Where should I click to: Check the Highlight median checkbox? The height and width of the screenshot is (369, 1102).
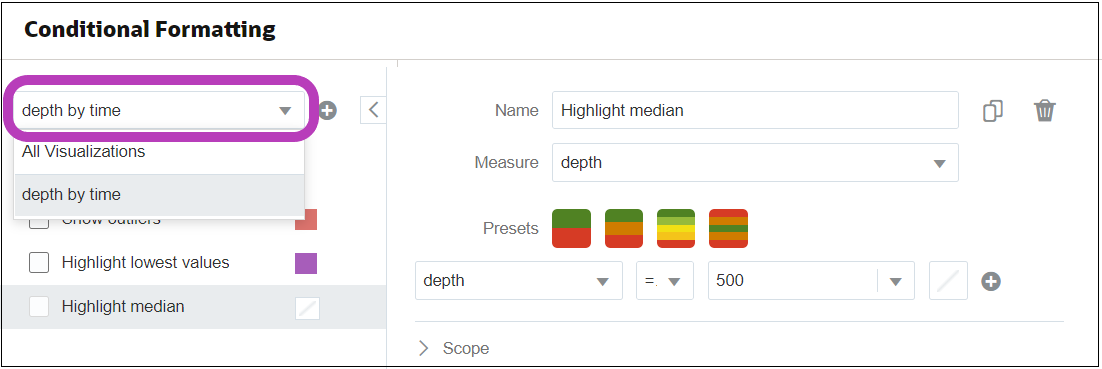pyautogui.click(x=39, y=306)
